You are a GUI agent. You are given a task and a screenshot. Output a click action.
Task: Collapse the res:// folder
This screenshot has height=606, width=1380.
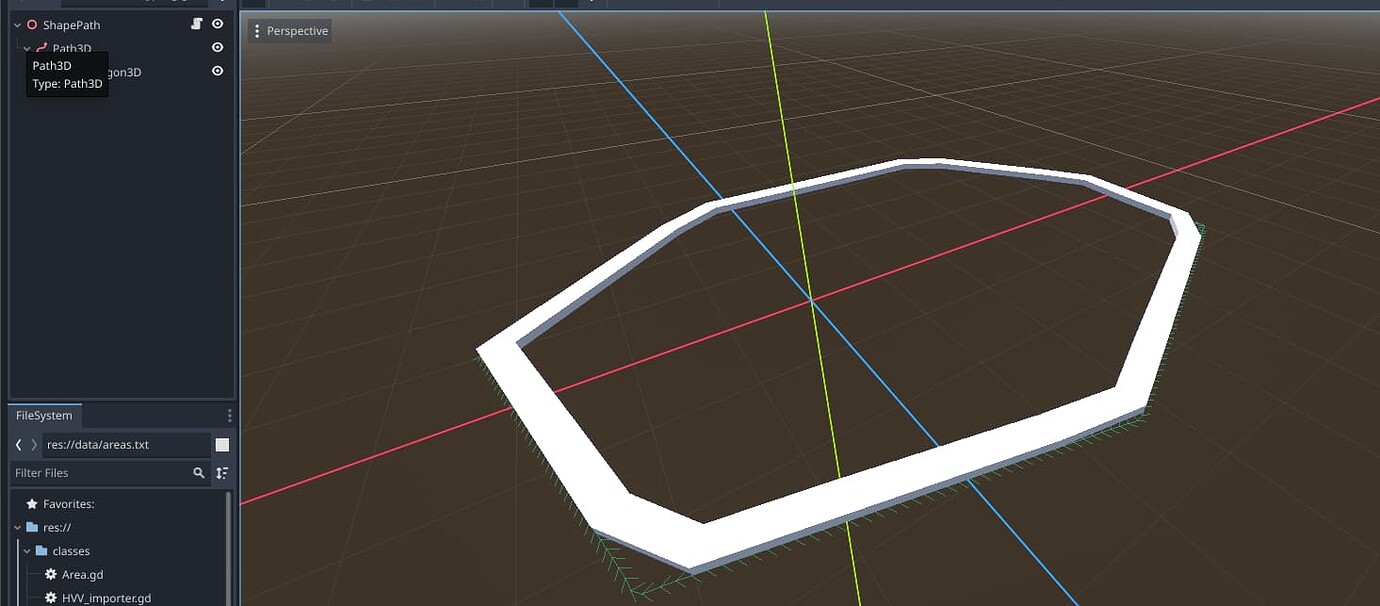coord(15,527)
